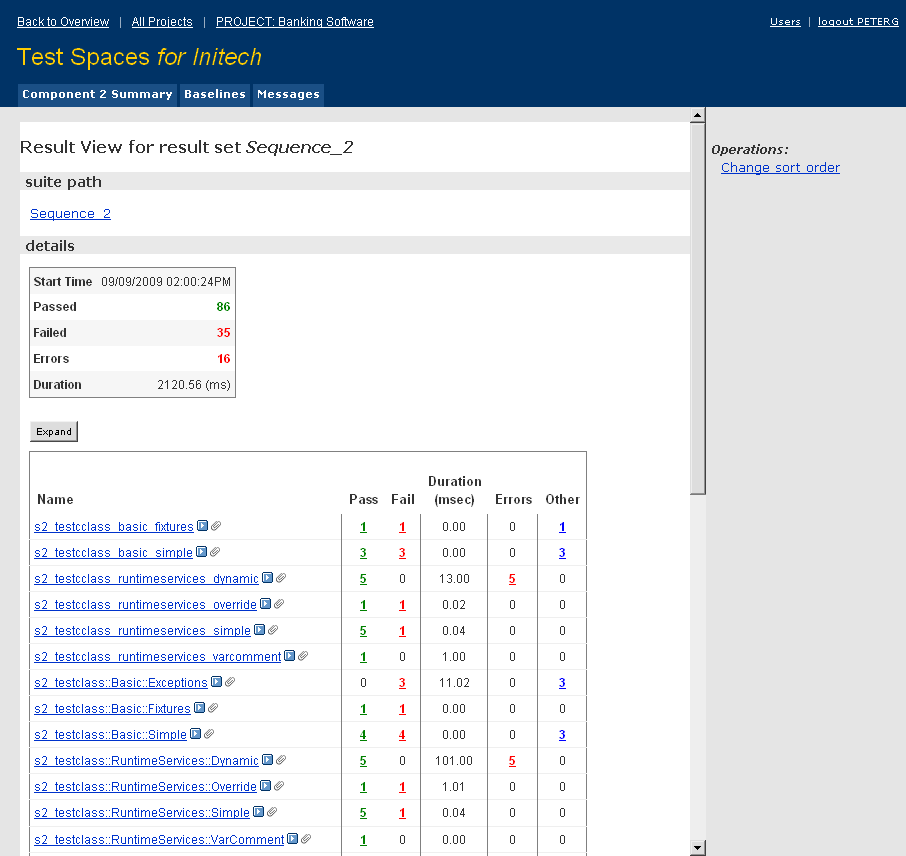Image resolution: width=906 pixels, height=856 pixels.
Task: Click paperclip icon beside s2_testclass::RuntimeServices::VarComment
Action: 306,839
